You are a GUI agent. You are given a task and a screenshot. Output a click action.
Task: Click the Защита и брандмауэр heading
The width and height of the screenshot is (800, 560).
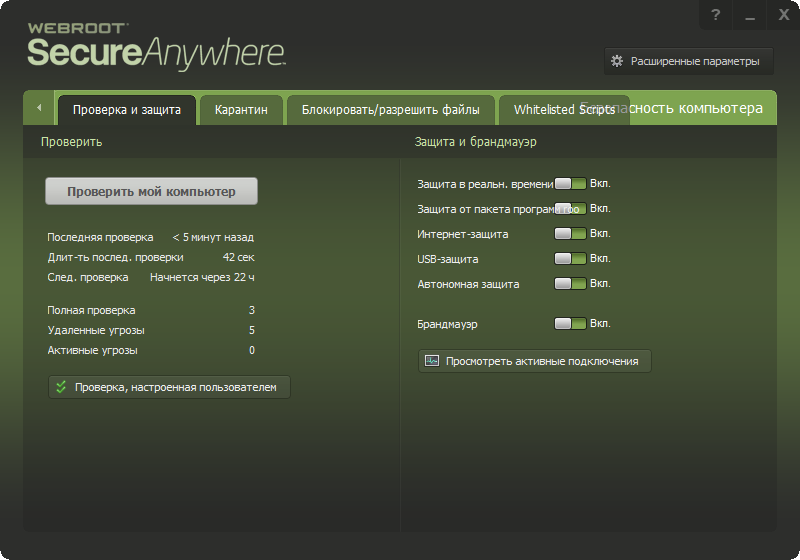point(476,142)
